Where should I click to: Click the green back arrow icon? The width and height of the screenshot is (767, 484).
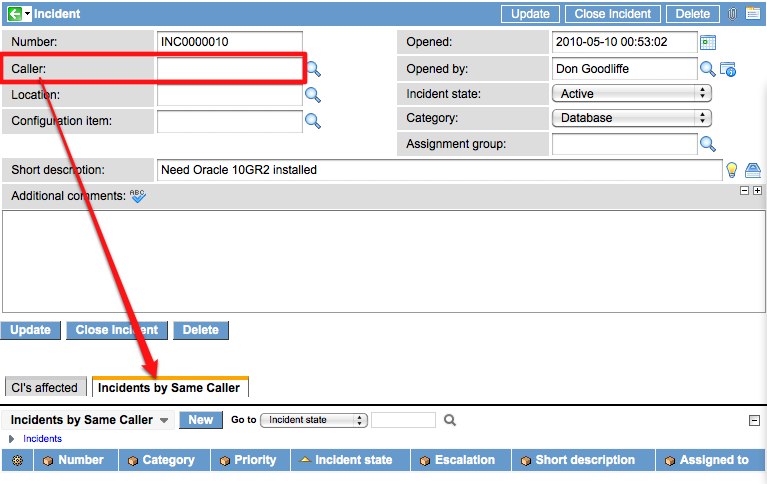tap(14, 14)
